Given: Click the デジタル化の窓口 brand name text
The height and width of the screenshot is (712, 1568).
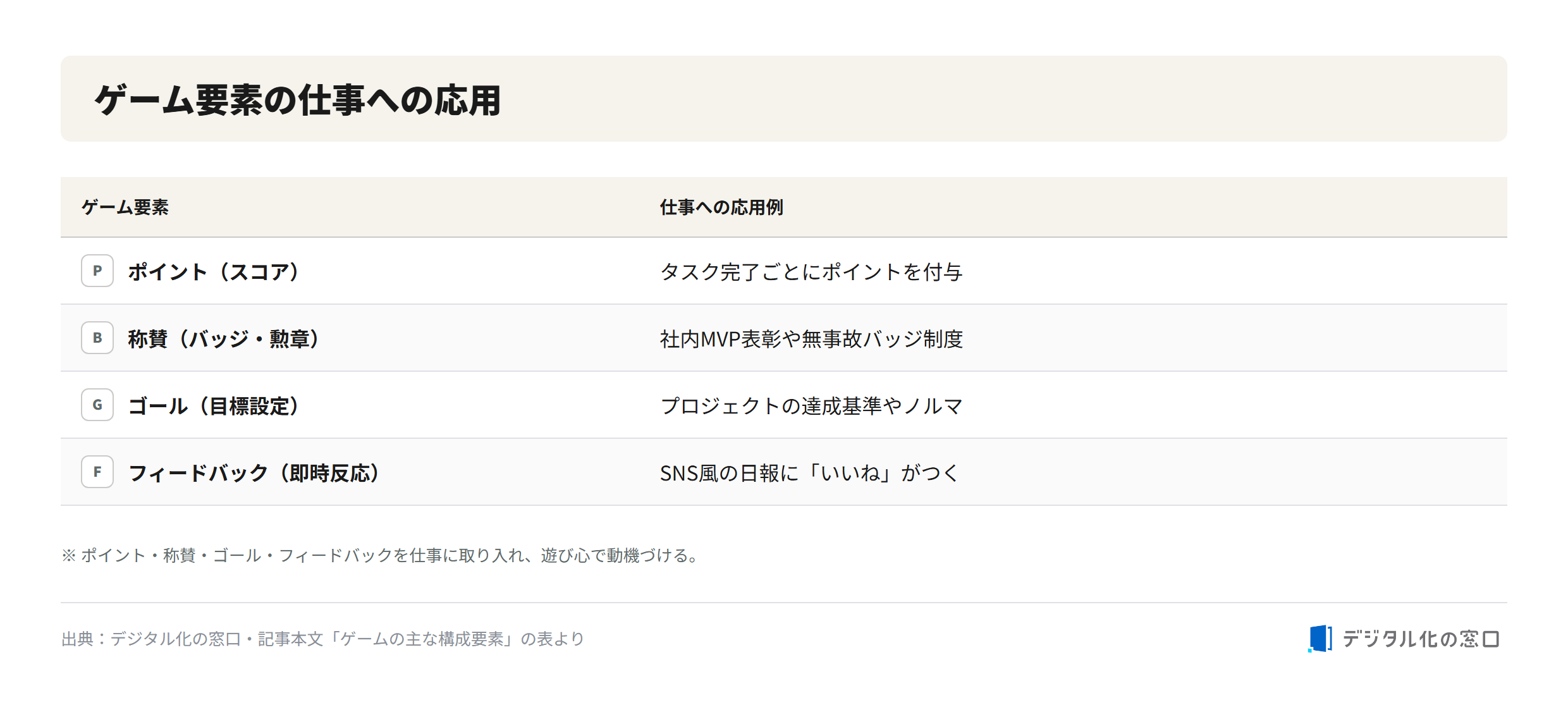Looking at the screenshot, I should coord(1421,639).
